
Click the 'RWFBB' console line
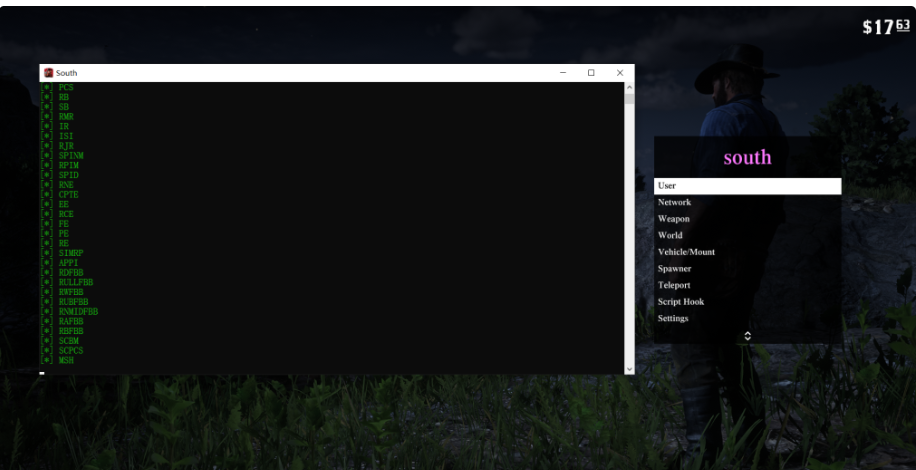tap(62, 292)
